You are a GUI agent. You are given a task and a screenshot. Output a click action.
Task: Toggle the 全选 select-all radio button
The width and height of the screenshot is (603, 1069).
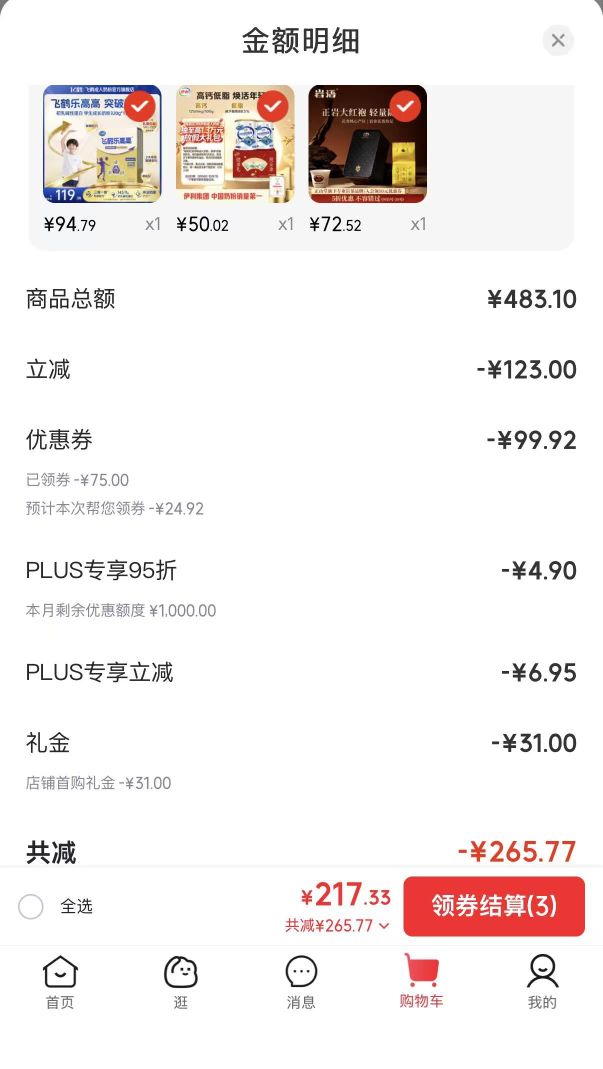point(31,907)
